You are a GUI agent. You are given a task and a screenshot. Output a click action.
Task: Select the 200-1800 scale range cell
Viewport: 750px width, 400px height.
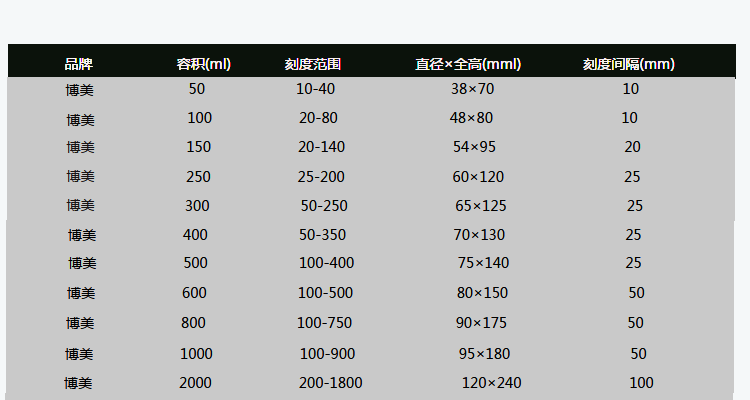pos(330,383)
